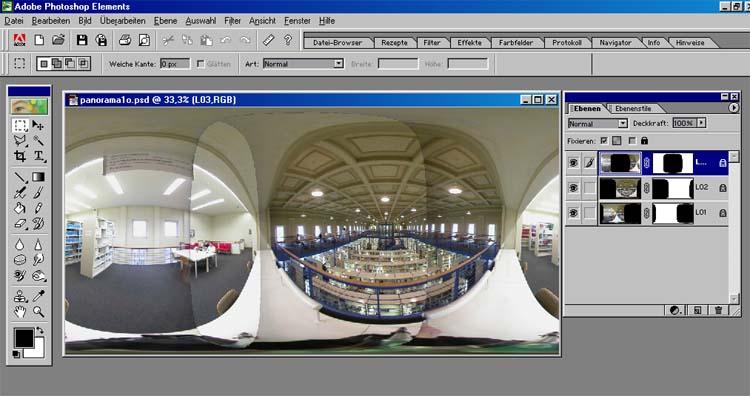
Task: Open the Ebene menu
Action: click(165, 21)
